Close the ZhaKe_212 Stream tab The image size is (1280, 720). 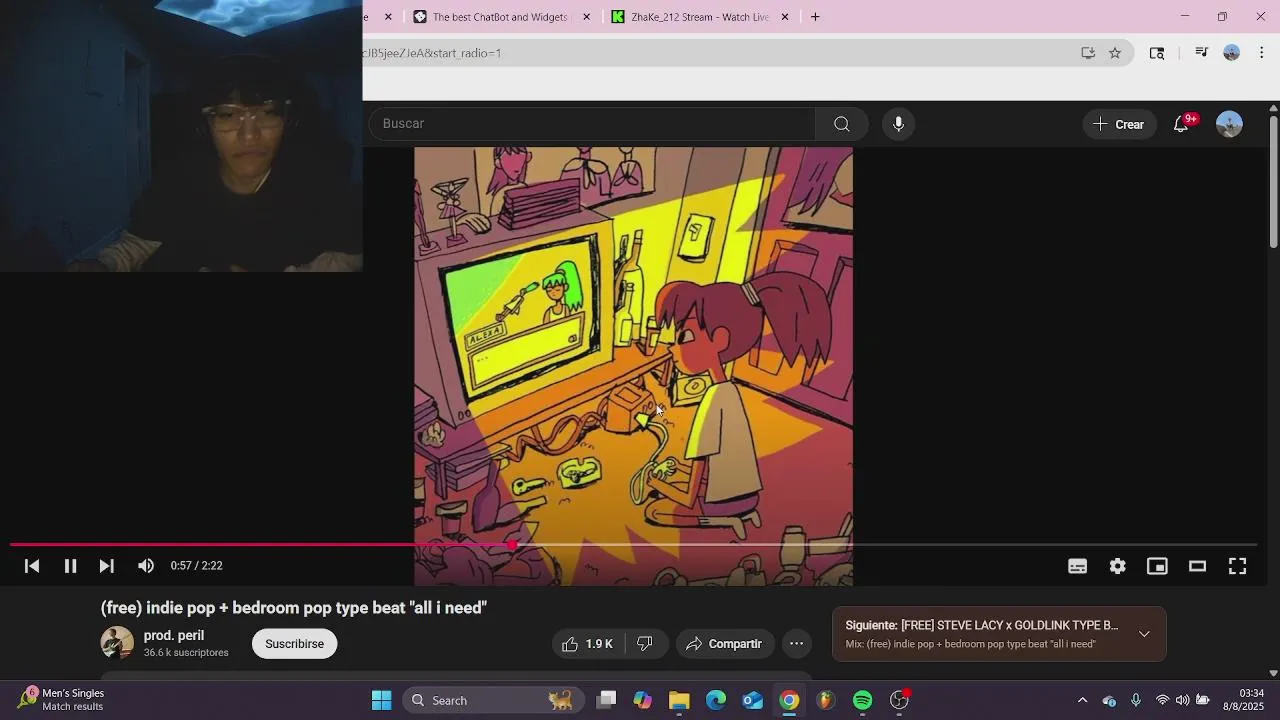click(x=785, y=17)
